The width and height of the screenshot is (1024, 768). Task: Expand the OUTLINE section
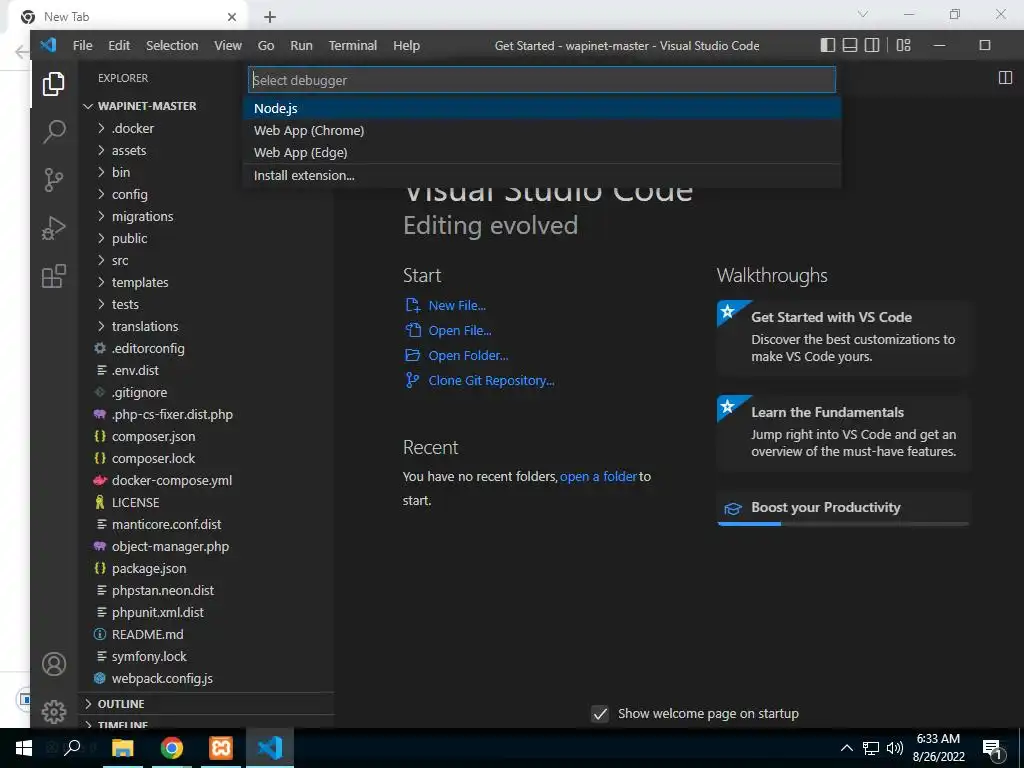tap(121, 703)
